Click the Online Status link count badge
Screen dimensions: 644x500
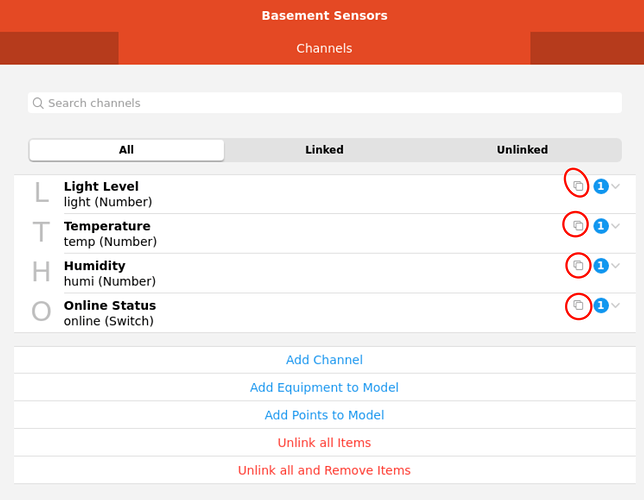pyautogui.click(x=601, y=305)
